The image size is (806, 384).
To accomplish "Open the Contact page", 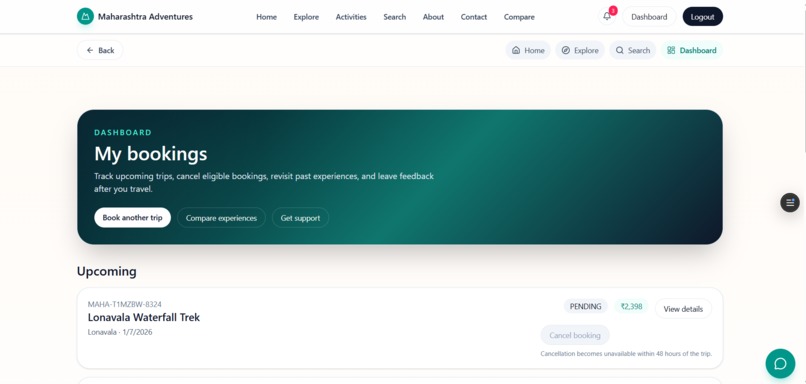I will coord(474,17).
